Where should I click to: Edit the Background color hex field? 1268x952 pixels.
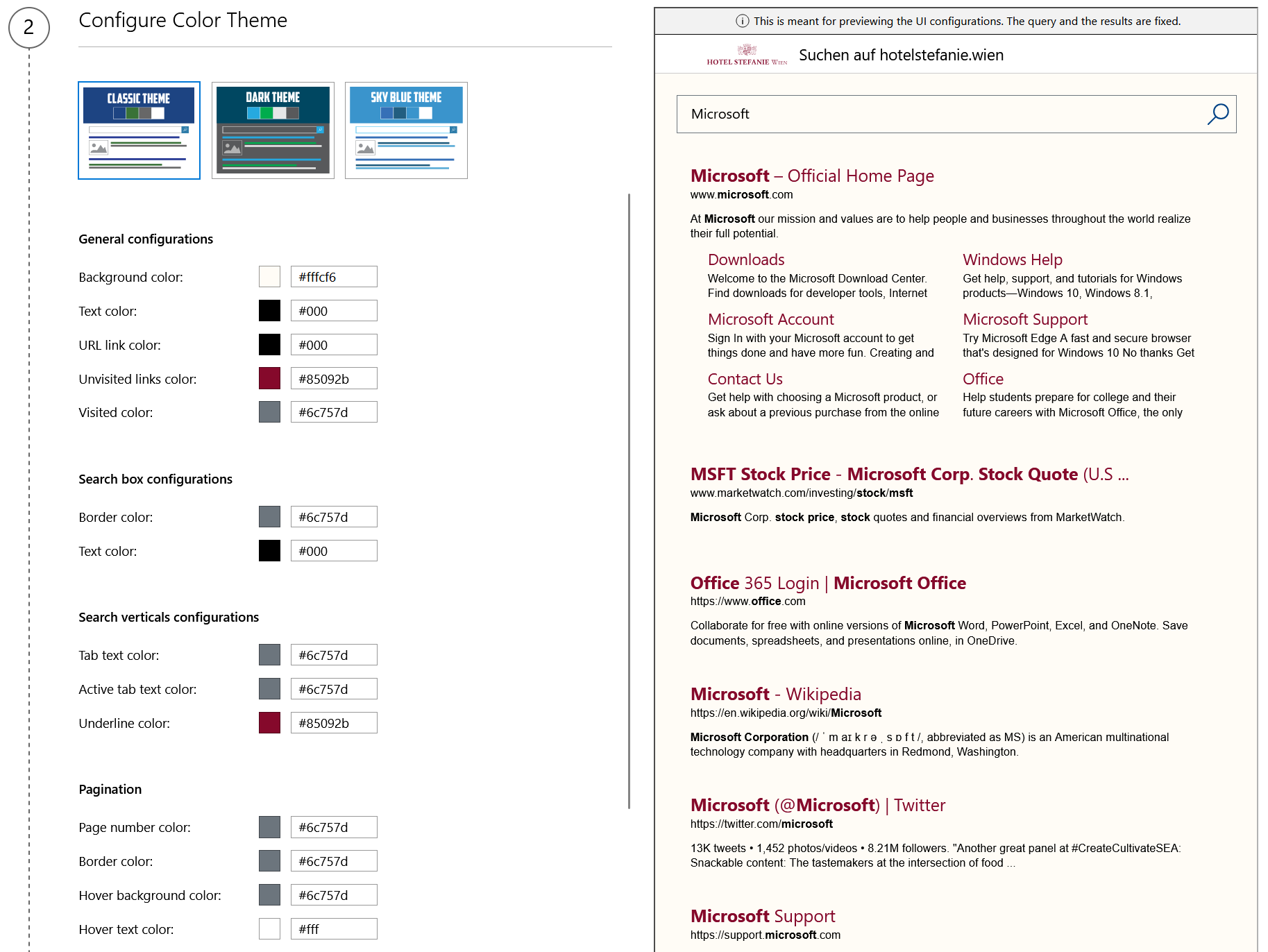coord(334,277)
